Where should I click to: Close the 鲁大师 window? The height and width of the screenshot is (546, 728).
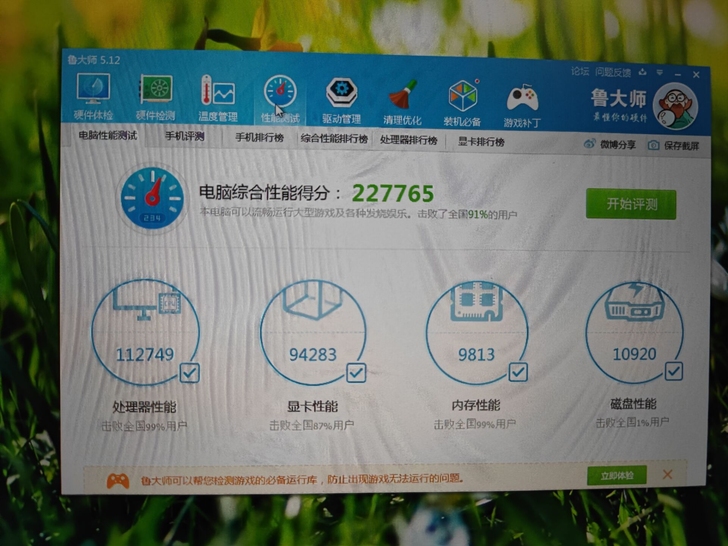coord(696,75)
